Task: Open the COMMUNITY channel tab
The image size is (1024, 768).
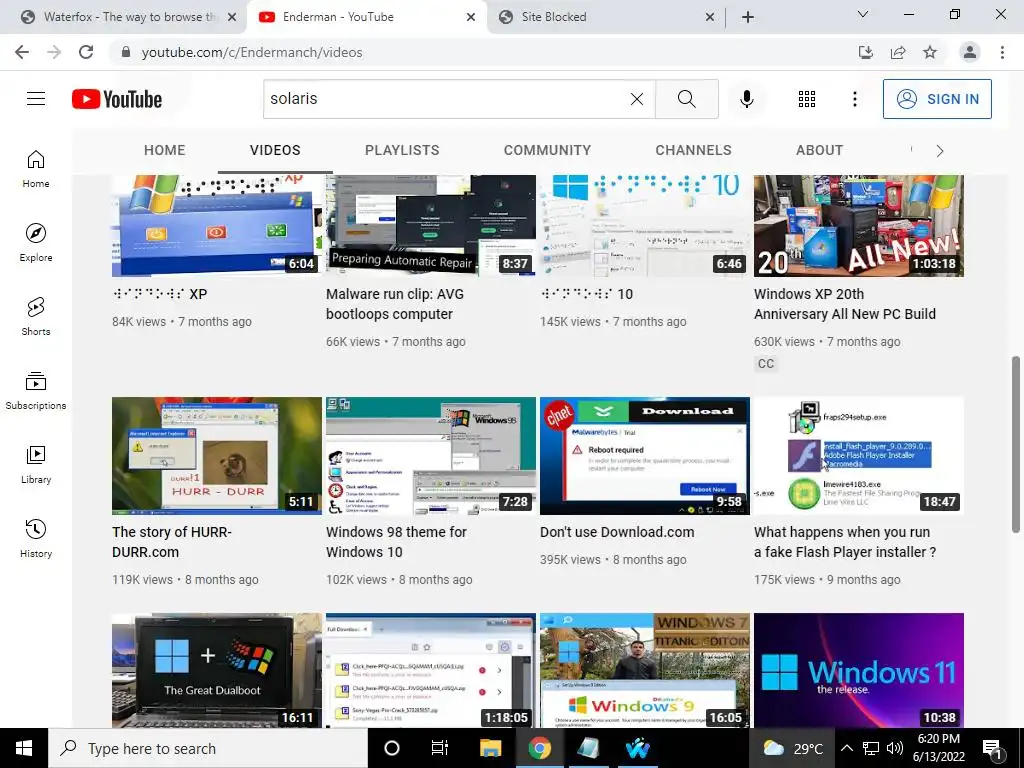Action: pyautogui.click(x=547, y=150)
